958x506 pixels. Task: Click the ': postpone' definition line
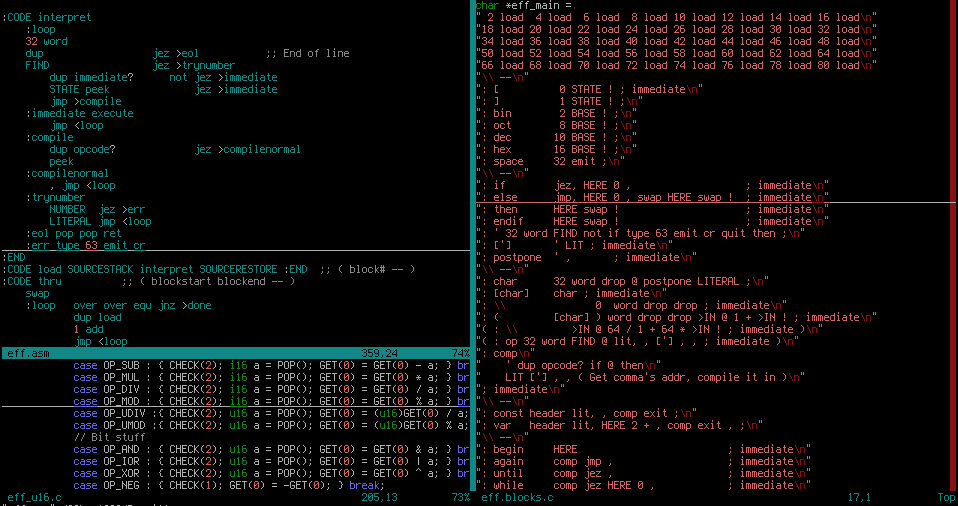587,257
